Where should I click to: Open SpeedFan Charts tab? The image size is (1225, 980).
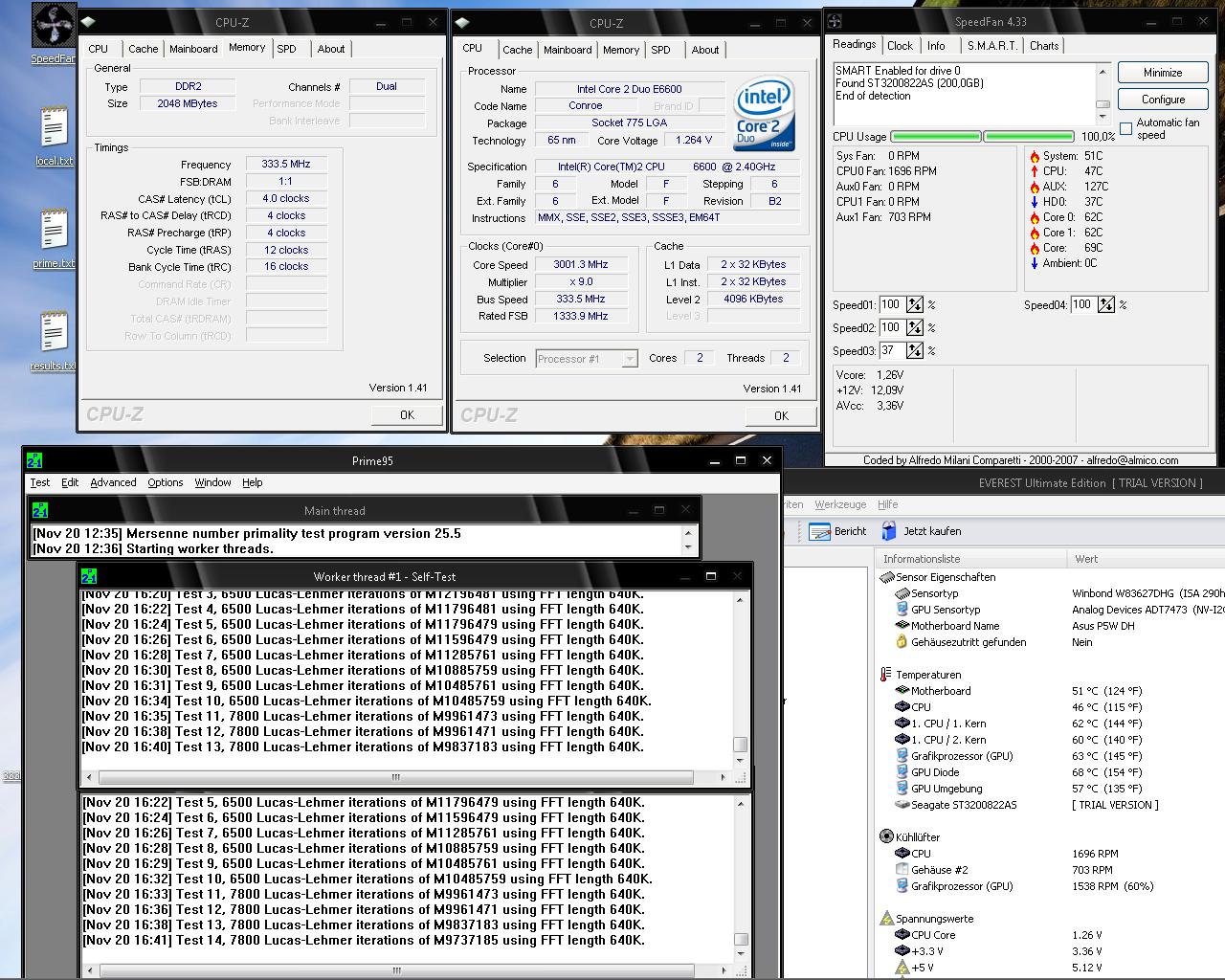(x=1044, y=46)
